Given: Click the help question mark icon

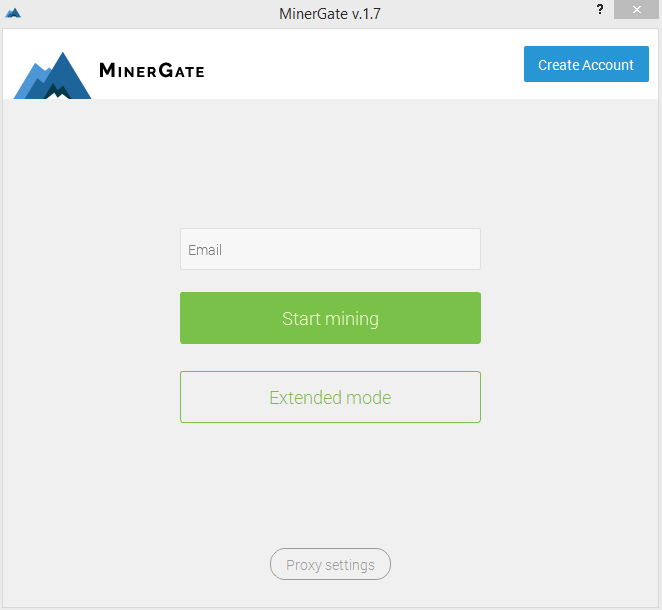Looking at the screenshot, I should tap(600, 9).
